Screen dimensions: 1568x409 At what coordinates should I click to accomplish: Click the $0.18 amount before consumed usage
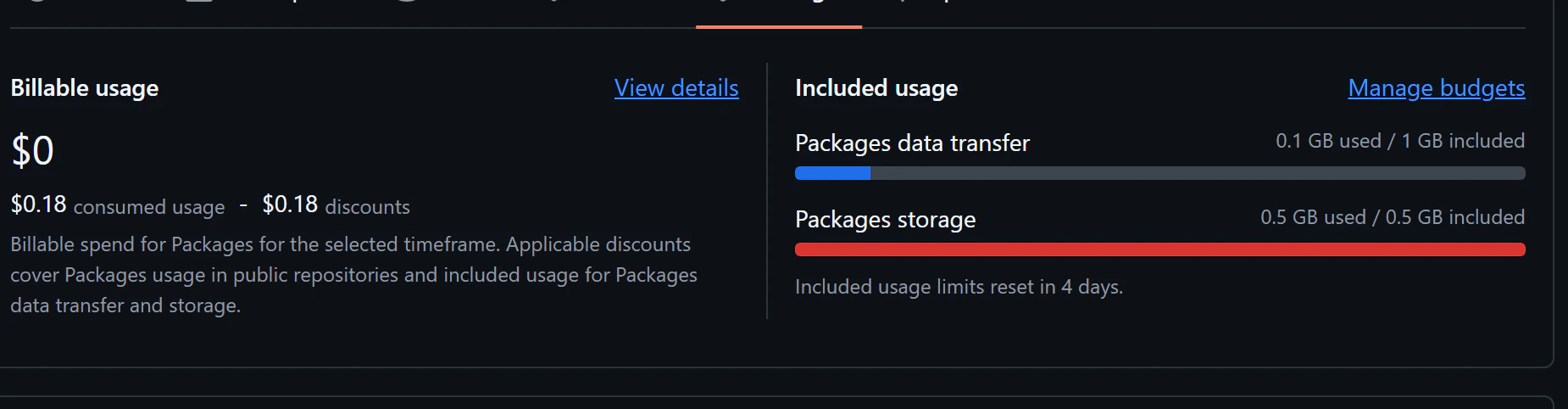(x=38, y=204)
